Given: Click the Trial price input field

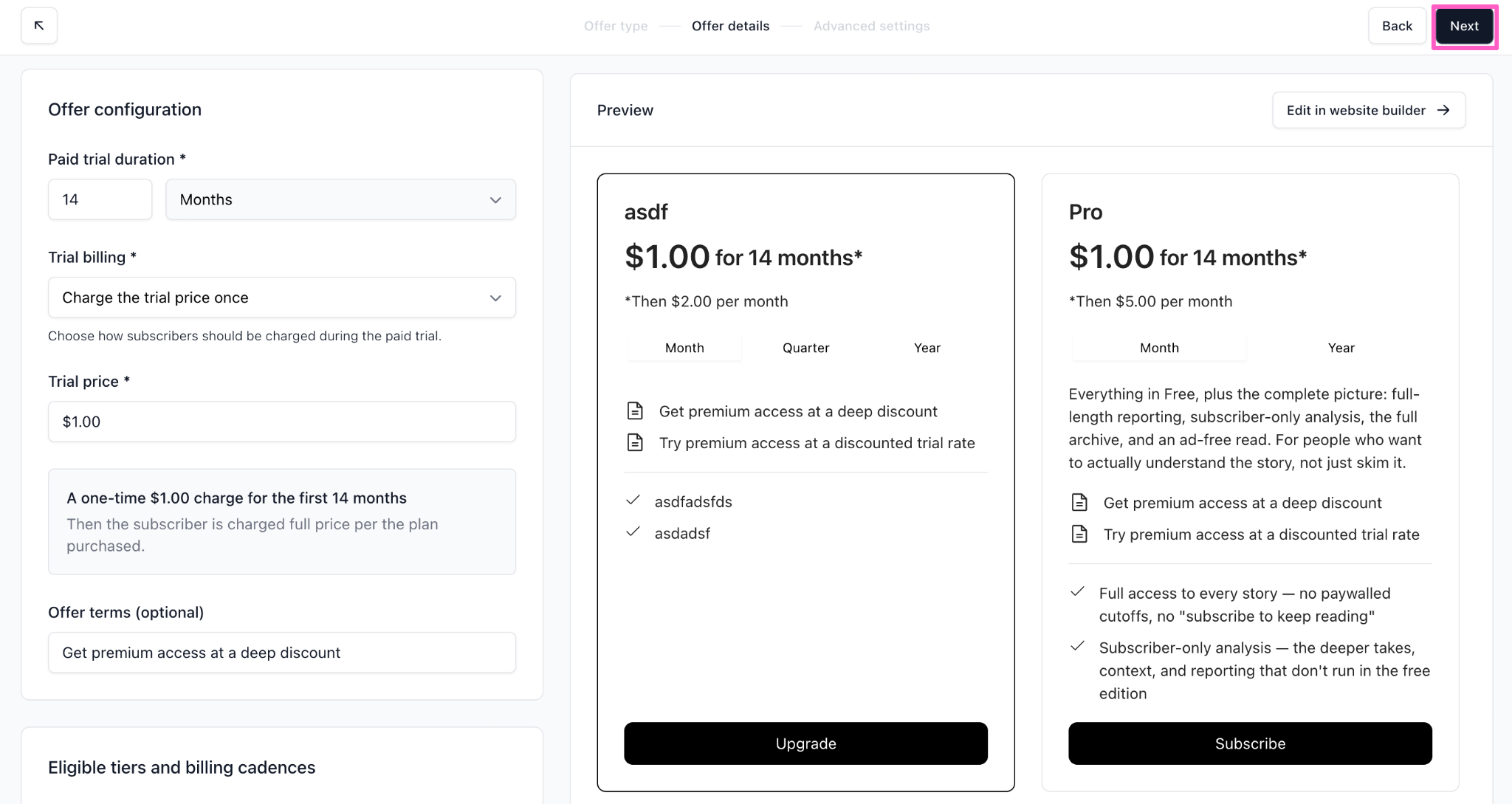Looking at the screenshot, I should pos(282,422).
